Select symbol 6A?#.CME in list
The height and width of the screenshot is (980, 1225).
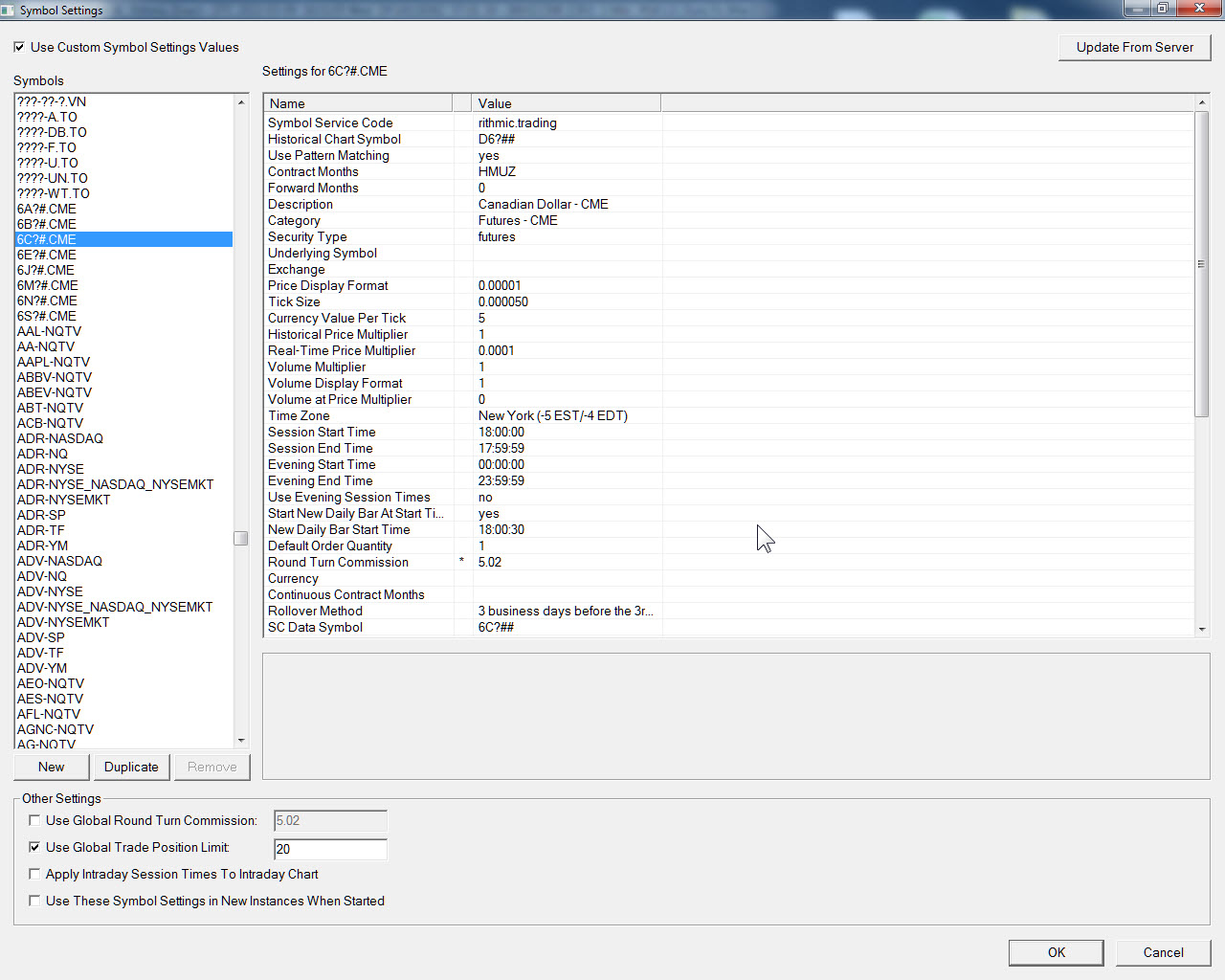point(123,209)
